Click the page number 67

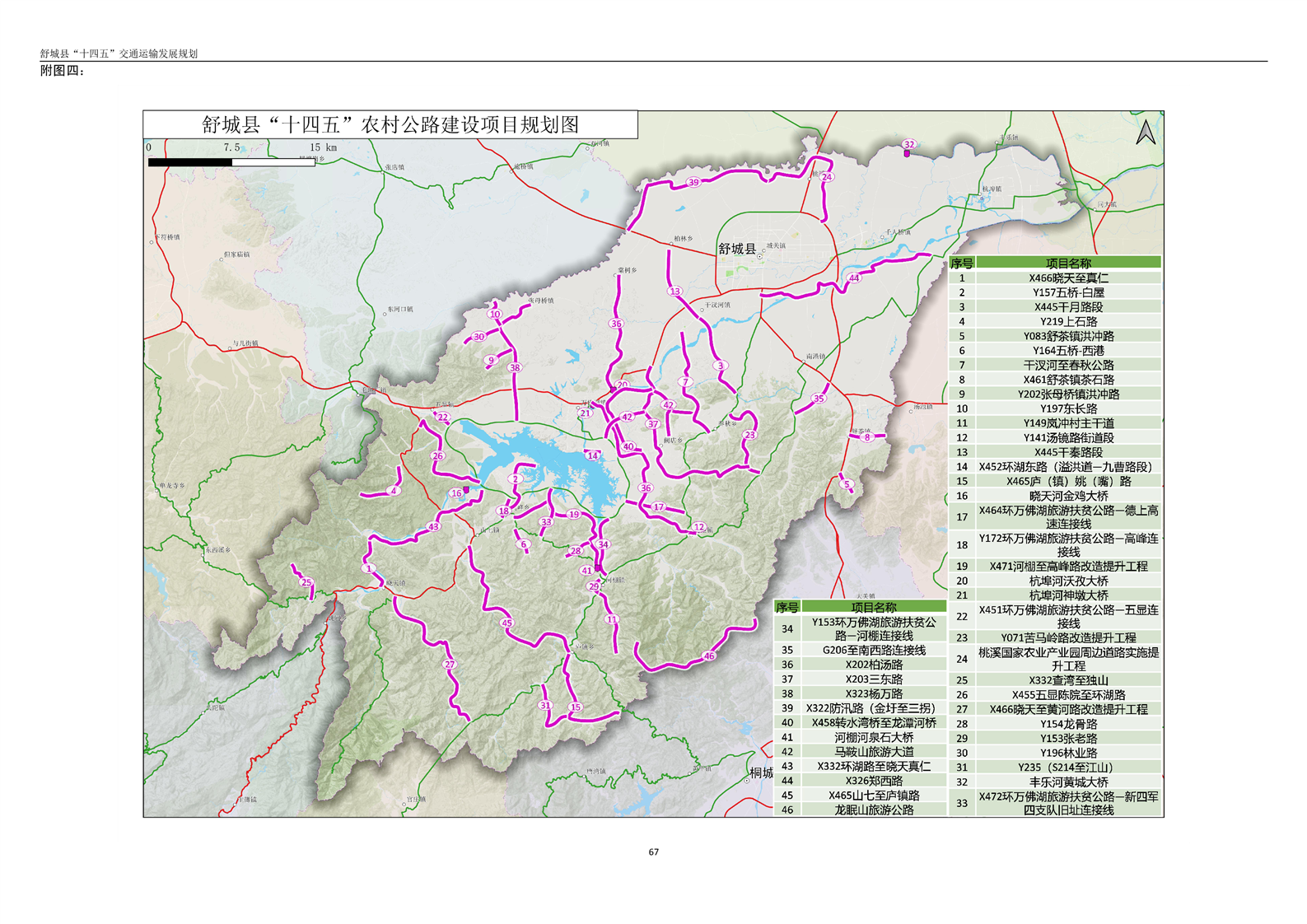click(654, 852)
